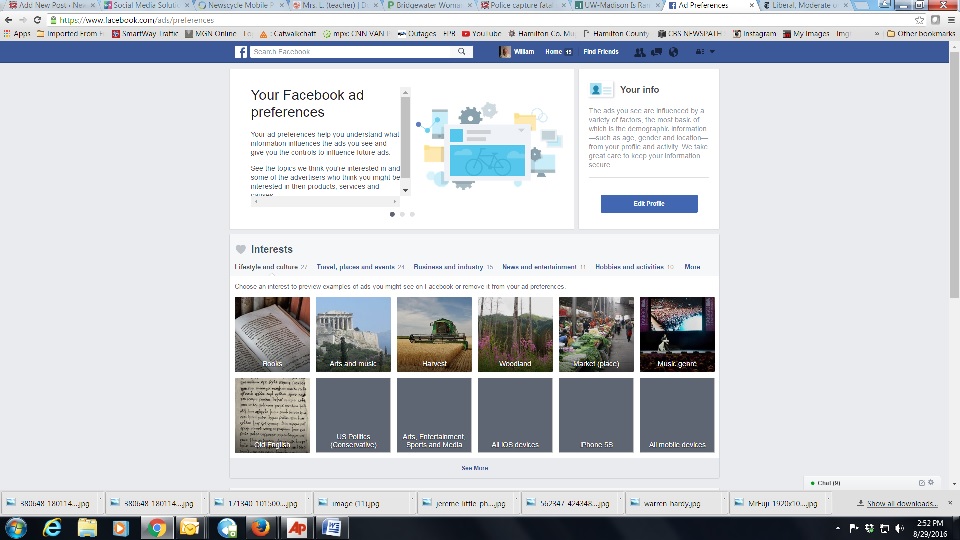The height and width of the screenshot is (540, 960).
Task: Open Firefox from taskbar
Action: 261,528
